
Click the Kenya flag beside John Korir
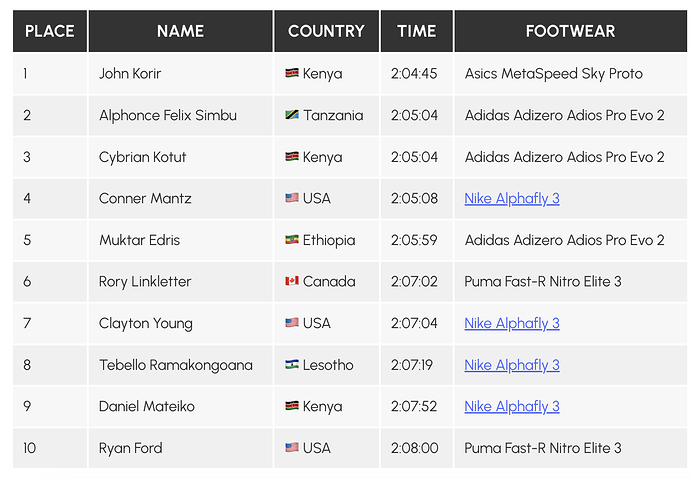(x=292, y=74)
